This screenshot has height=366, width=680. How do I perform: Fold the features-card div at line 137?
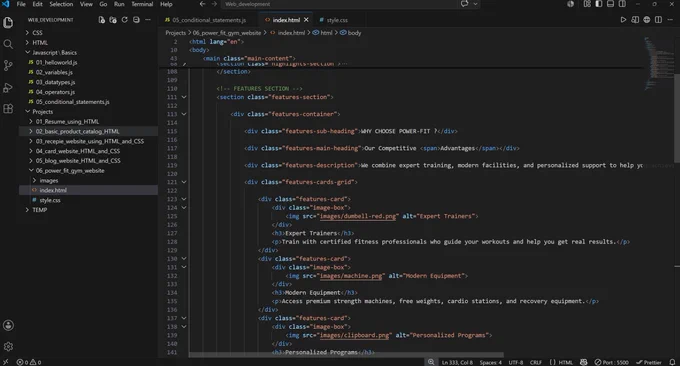coord(184,318)
